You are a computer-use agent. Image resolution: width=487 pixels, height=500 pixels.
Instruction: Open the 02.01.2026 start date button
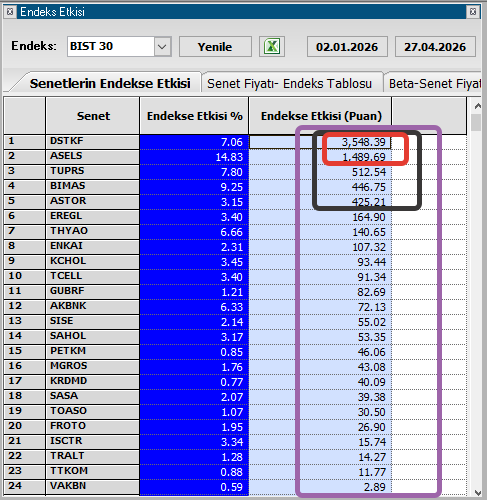coord(347,47)
